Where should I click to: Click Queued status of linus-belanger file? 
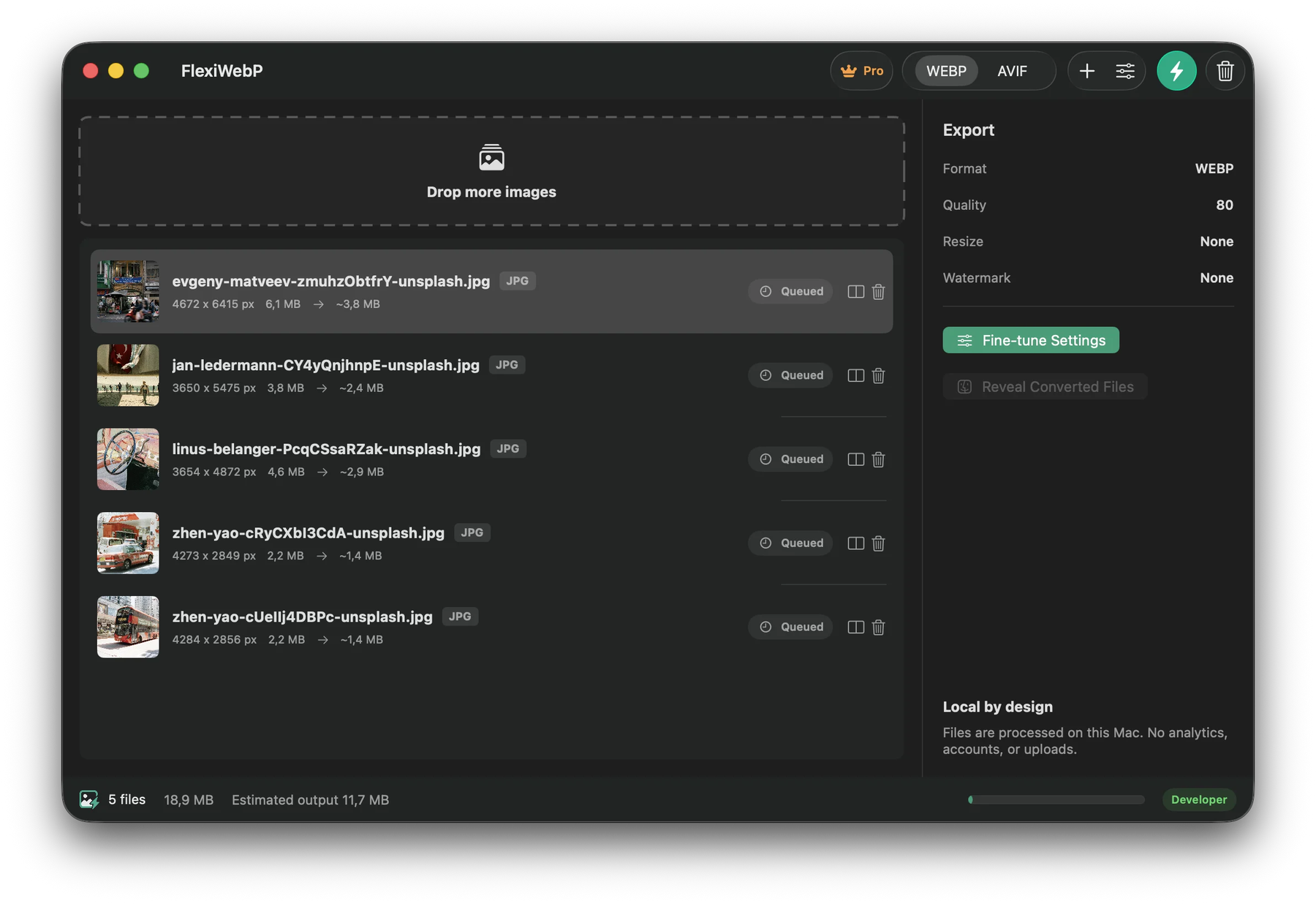coord(790,459)
